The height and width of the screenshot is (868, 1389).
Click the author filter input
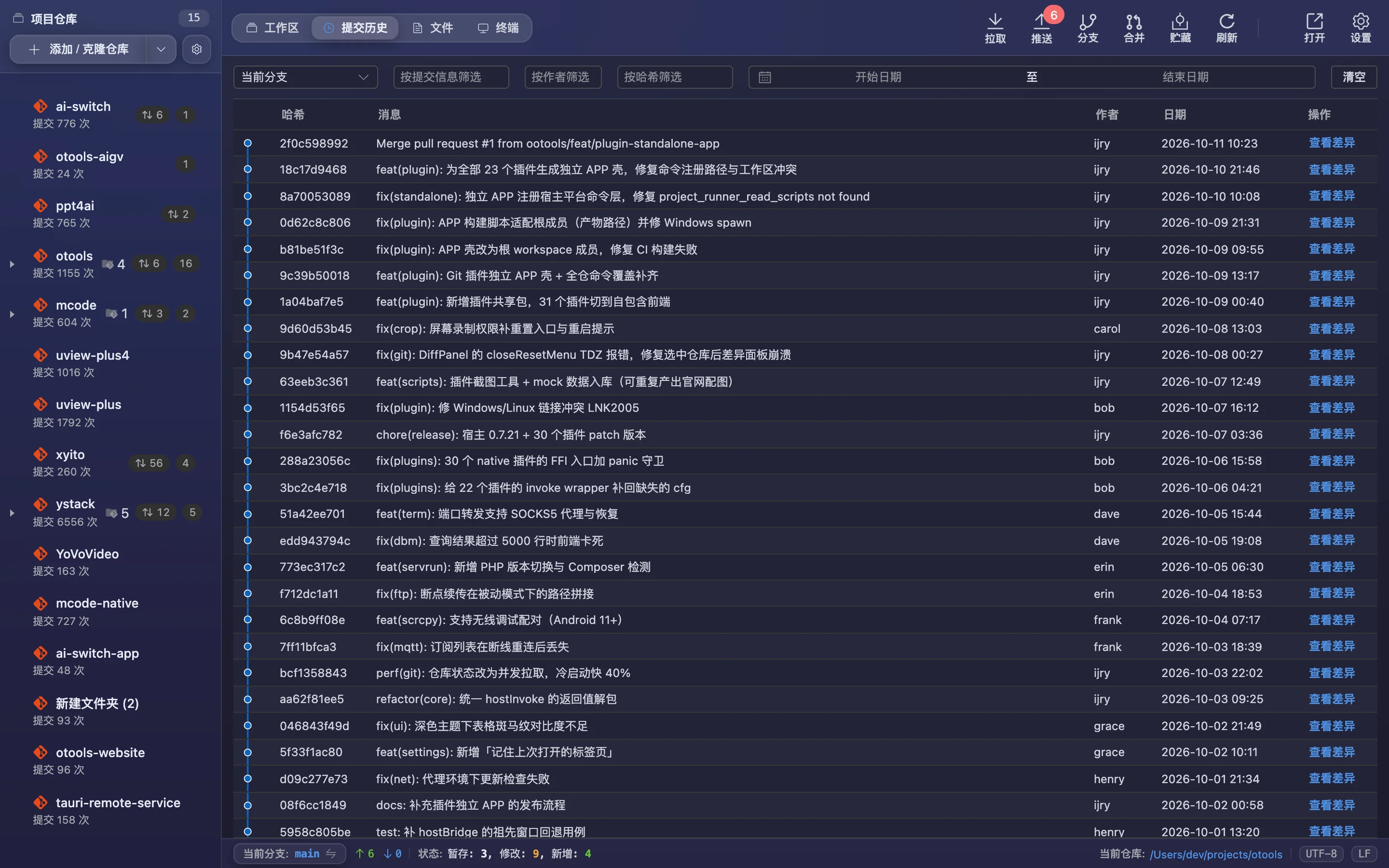pos(563,77)
